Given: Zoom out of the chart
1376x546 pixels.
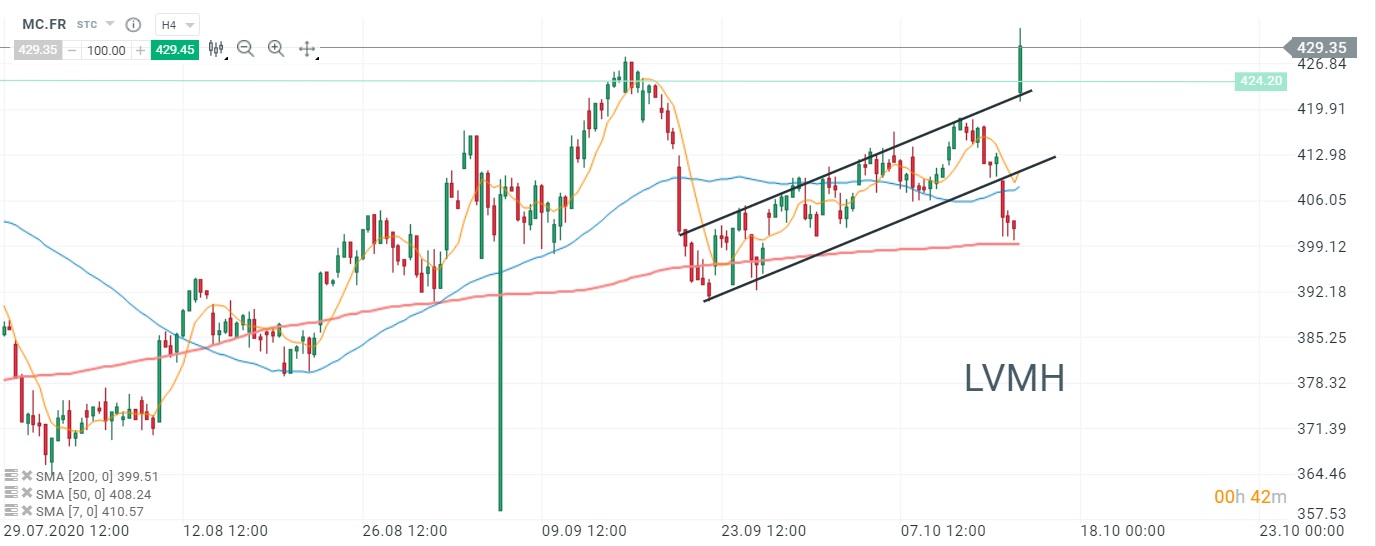Looking at the screenshot, I should (245, 49).
